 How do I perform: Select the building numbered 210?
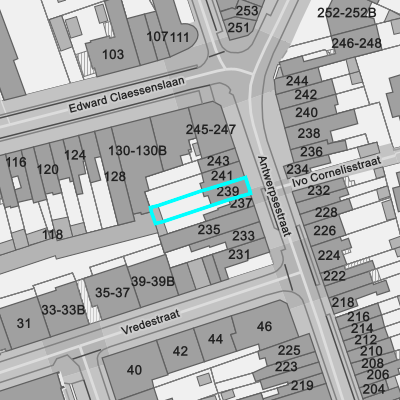click(371, 351)
